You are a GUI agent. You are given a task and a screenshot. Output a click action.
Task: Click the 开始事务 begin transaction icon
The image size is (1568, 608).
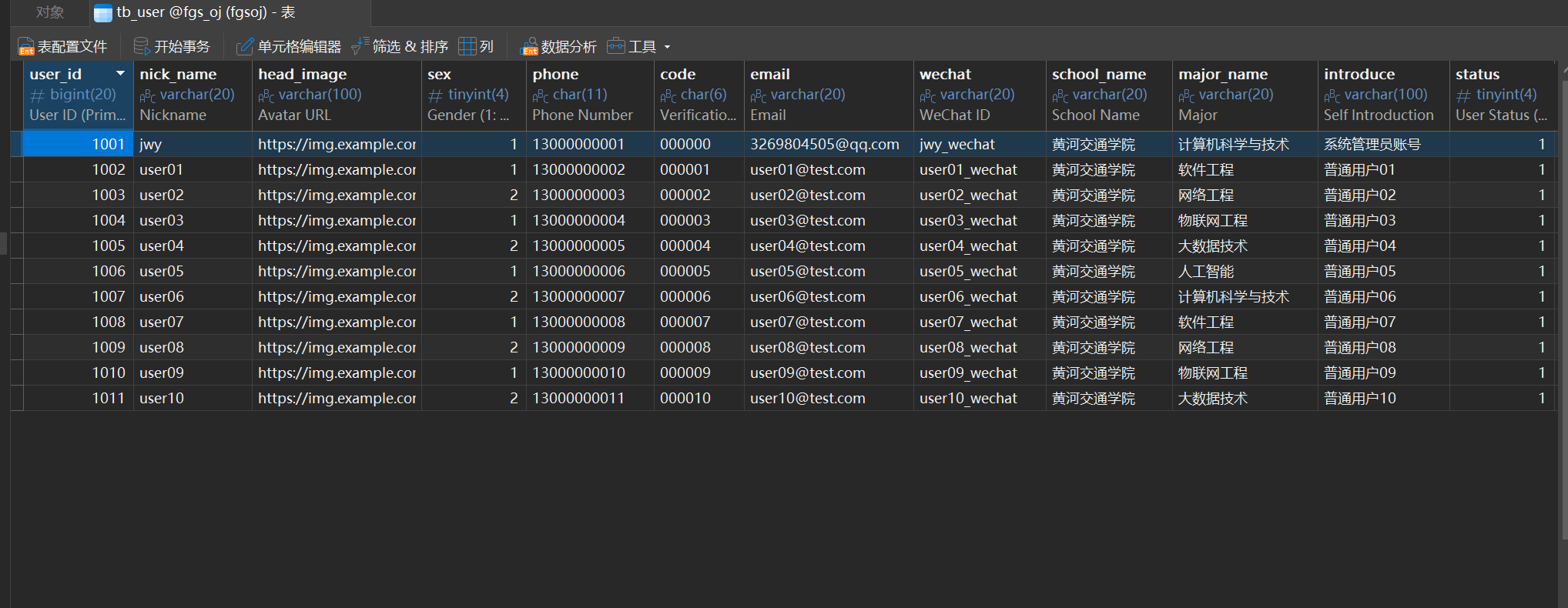142,47
